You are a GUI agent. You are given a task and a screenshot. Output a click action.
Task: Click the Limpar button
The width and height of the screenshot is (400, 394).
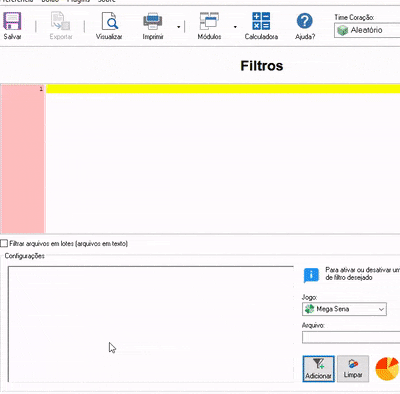click(x=353, y=368)
